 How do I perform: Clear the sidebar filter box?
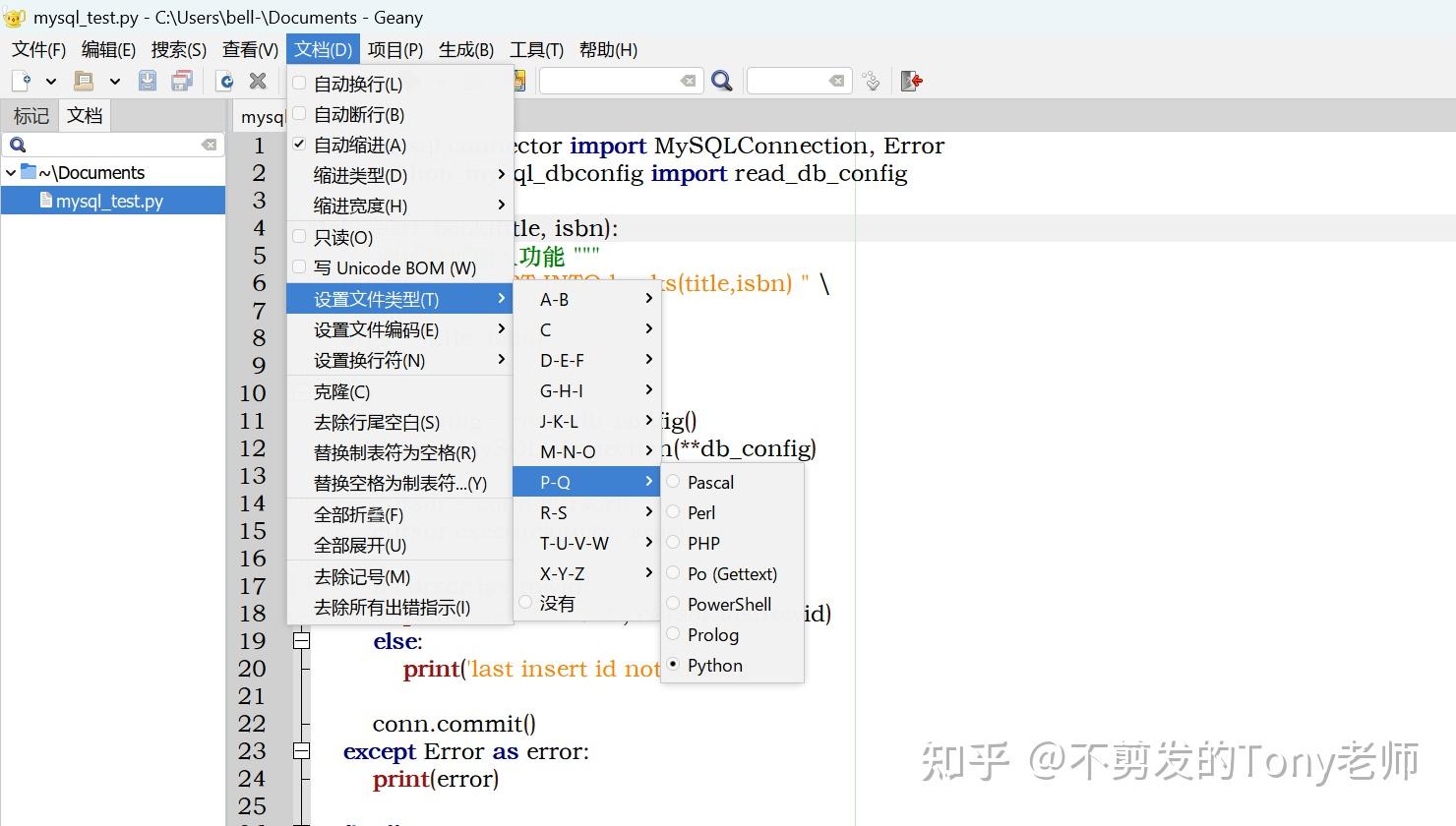[x=209, y=145]
